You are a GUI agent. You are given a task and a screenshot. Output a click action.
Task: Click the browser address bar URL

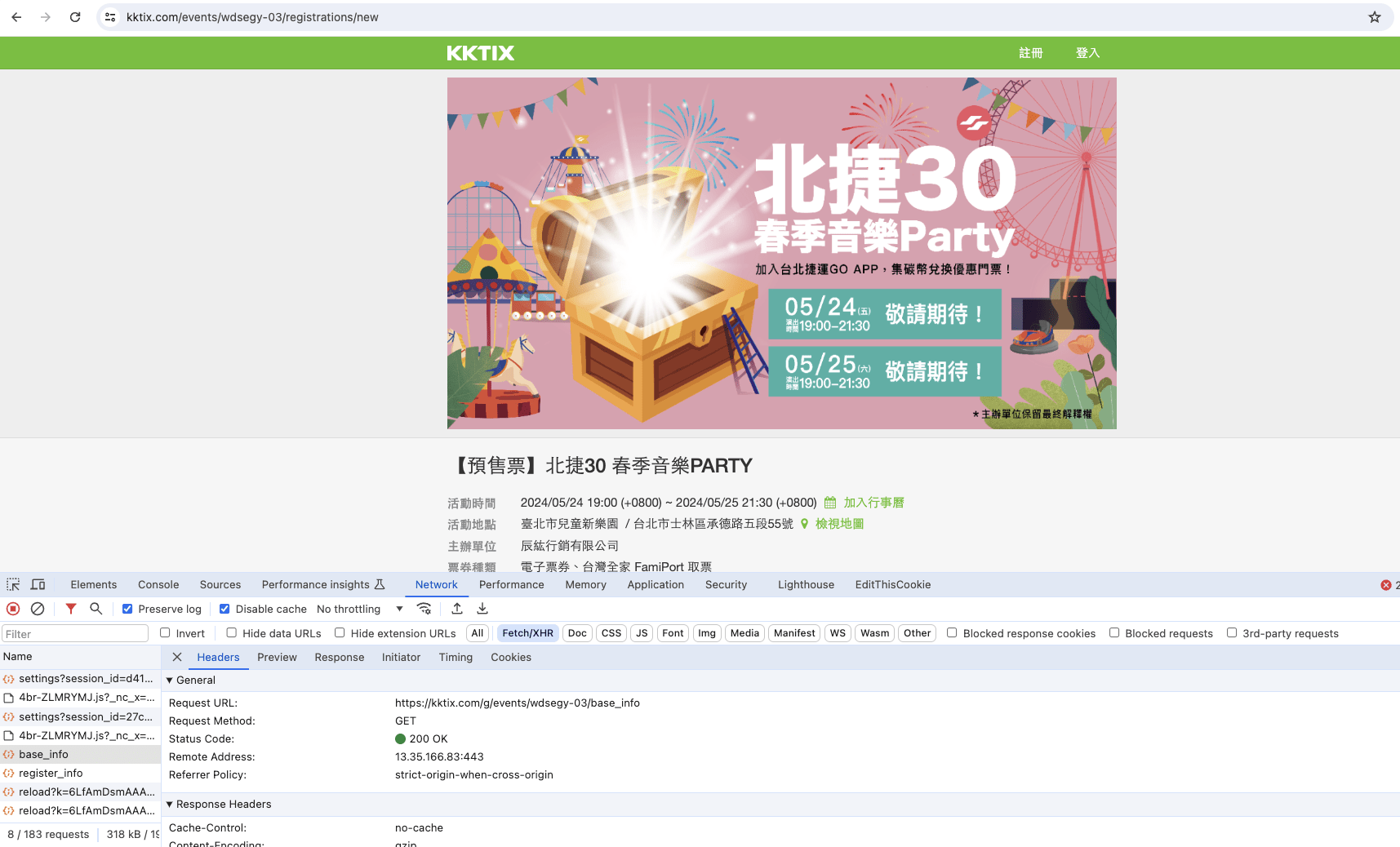pos(252,17)
